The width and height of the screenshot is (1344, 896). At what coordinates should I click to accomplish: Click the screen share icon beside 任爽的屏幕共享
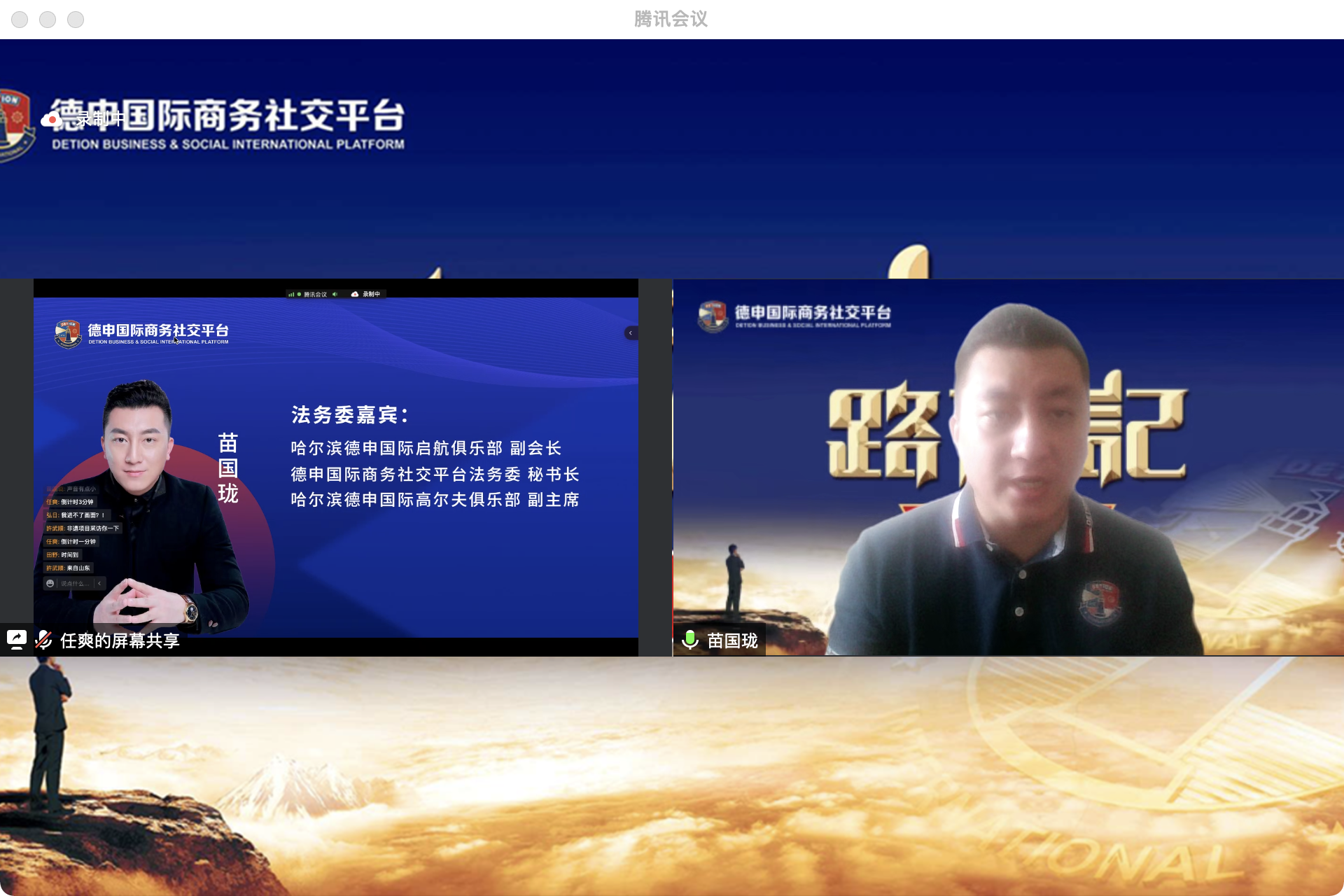pyautogui.click(x=17, y=639)
